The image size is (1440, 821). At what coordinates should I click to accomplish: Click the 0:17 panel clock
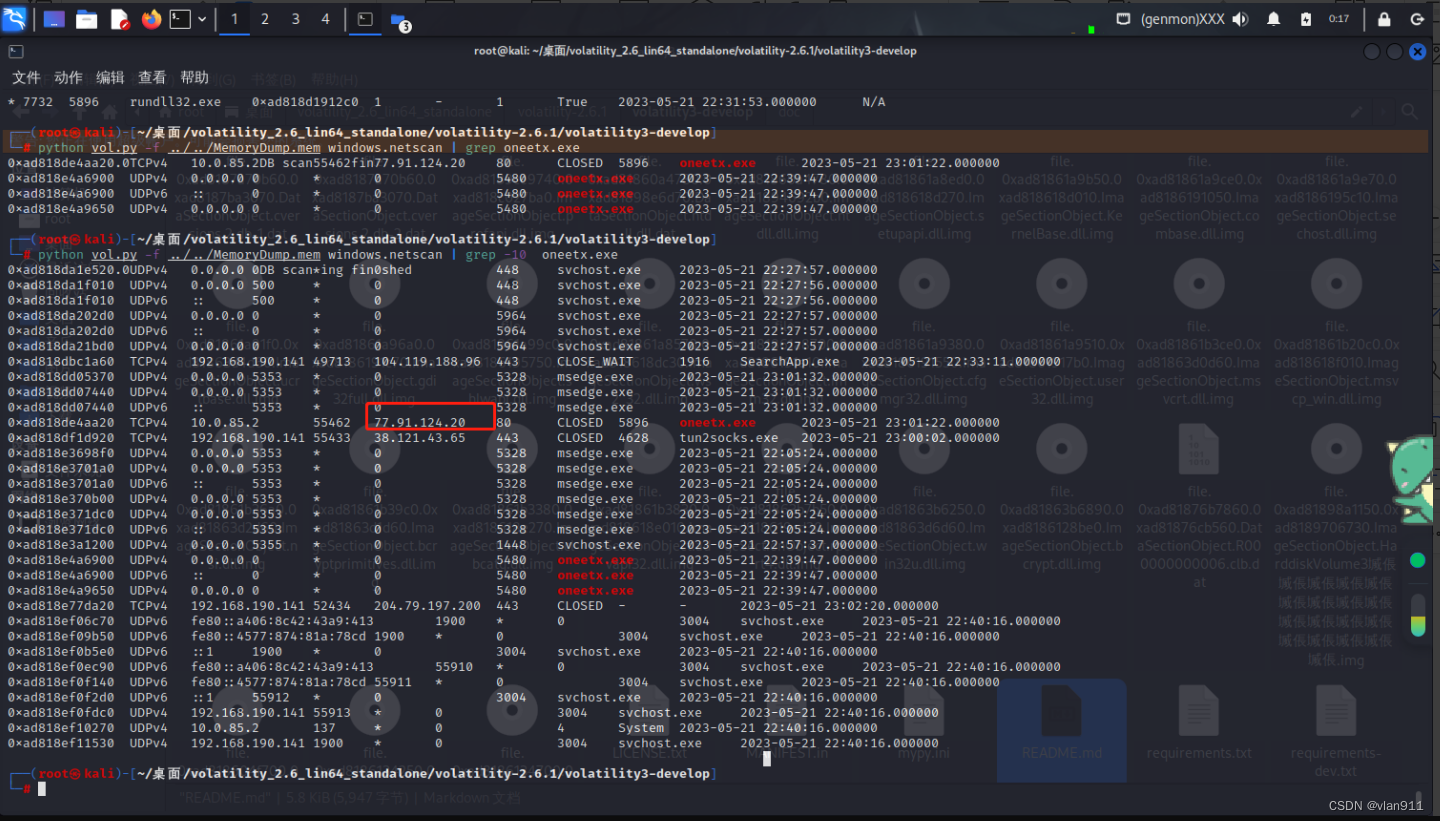(x=1339, y=19)
